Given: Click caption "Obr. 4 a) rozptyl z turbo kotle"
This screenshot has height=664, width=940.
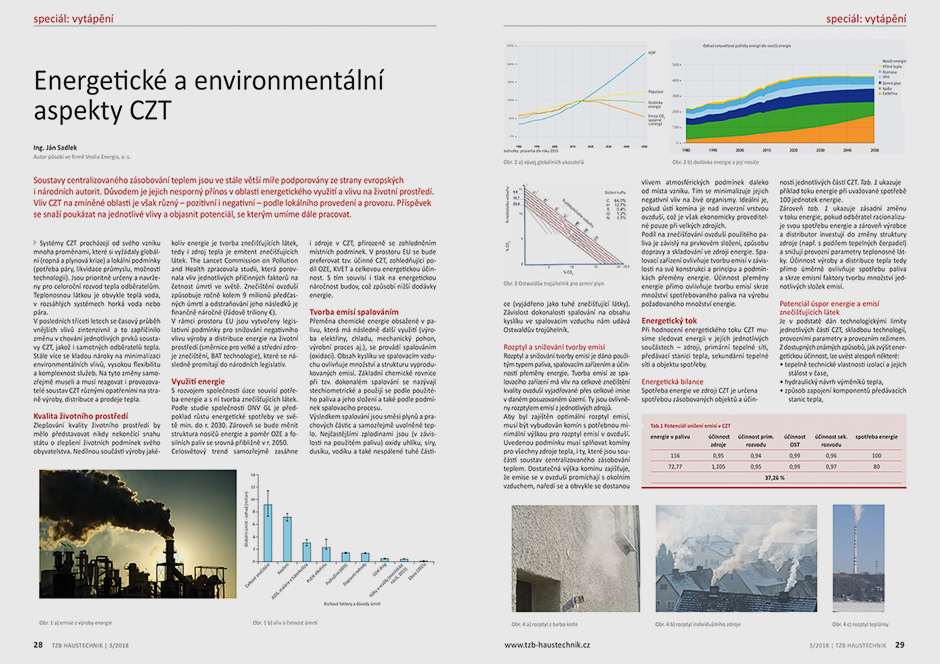Looking at the screenshot, I should [x=545, y=624].
